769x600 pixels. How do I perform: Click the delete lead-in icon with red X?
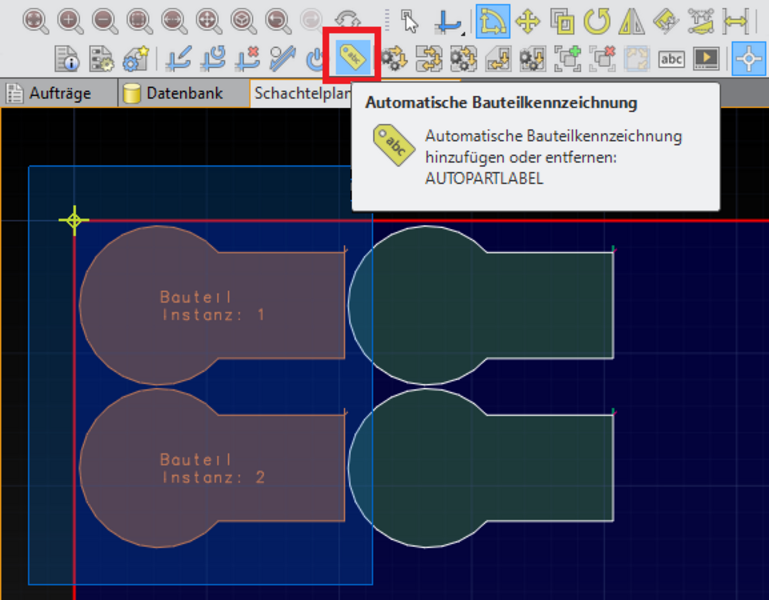pyautogui.click(x=247, y=59)
